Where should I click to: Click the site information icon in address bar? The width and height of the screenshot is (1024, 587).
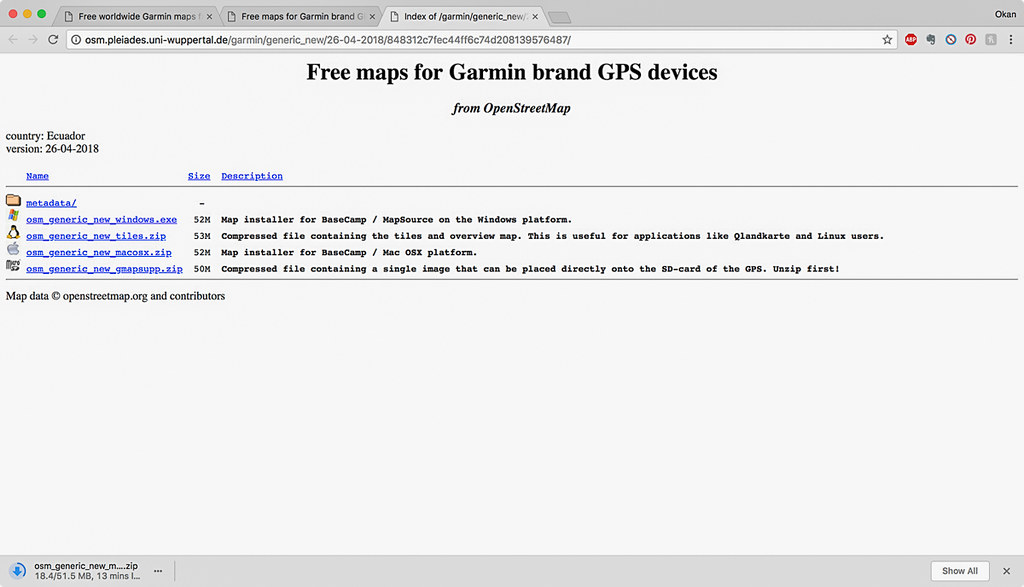click(76, 40)
